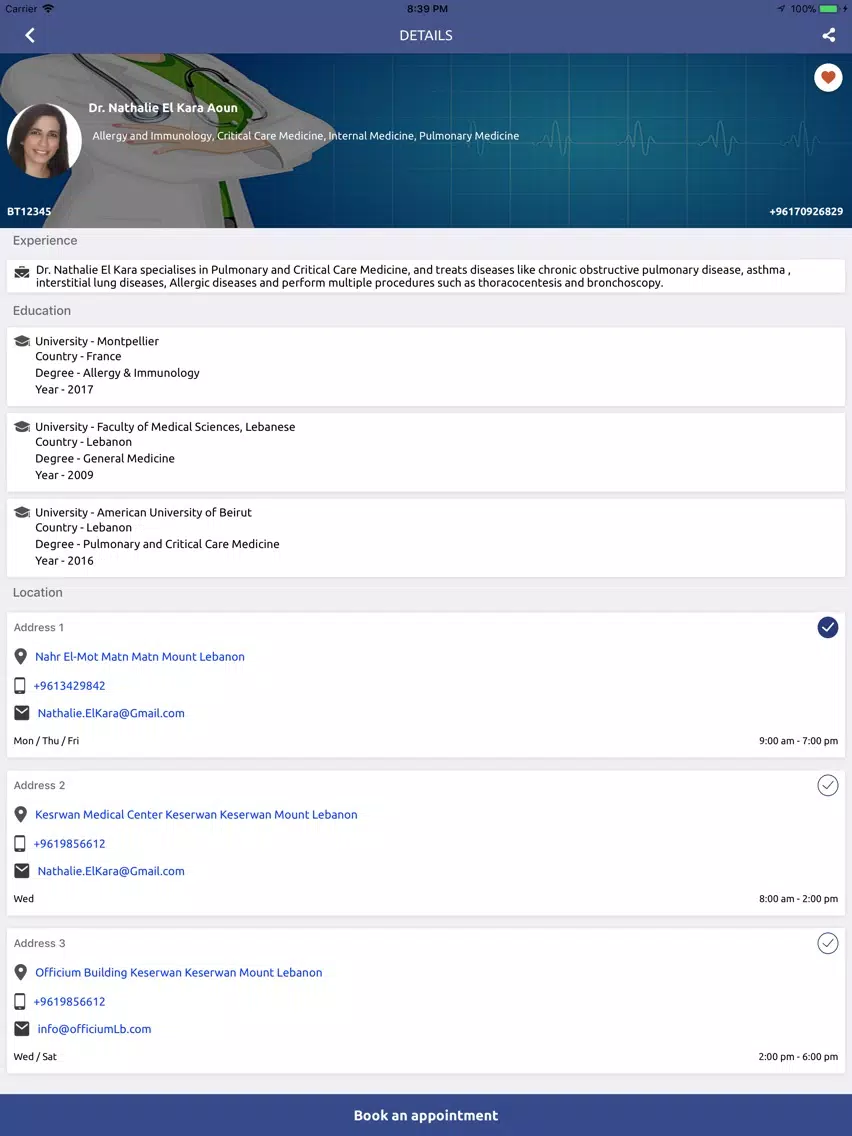Click envelope icon under Address 2
This screenshot has height=1136, width=852.
(x=22, y=871)
